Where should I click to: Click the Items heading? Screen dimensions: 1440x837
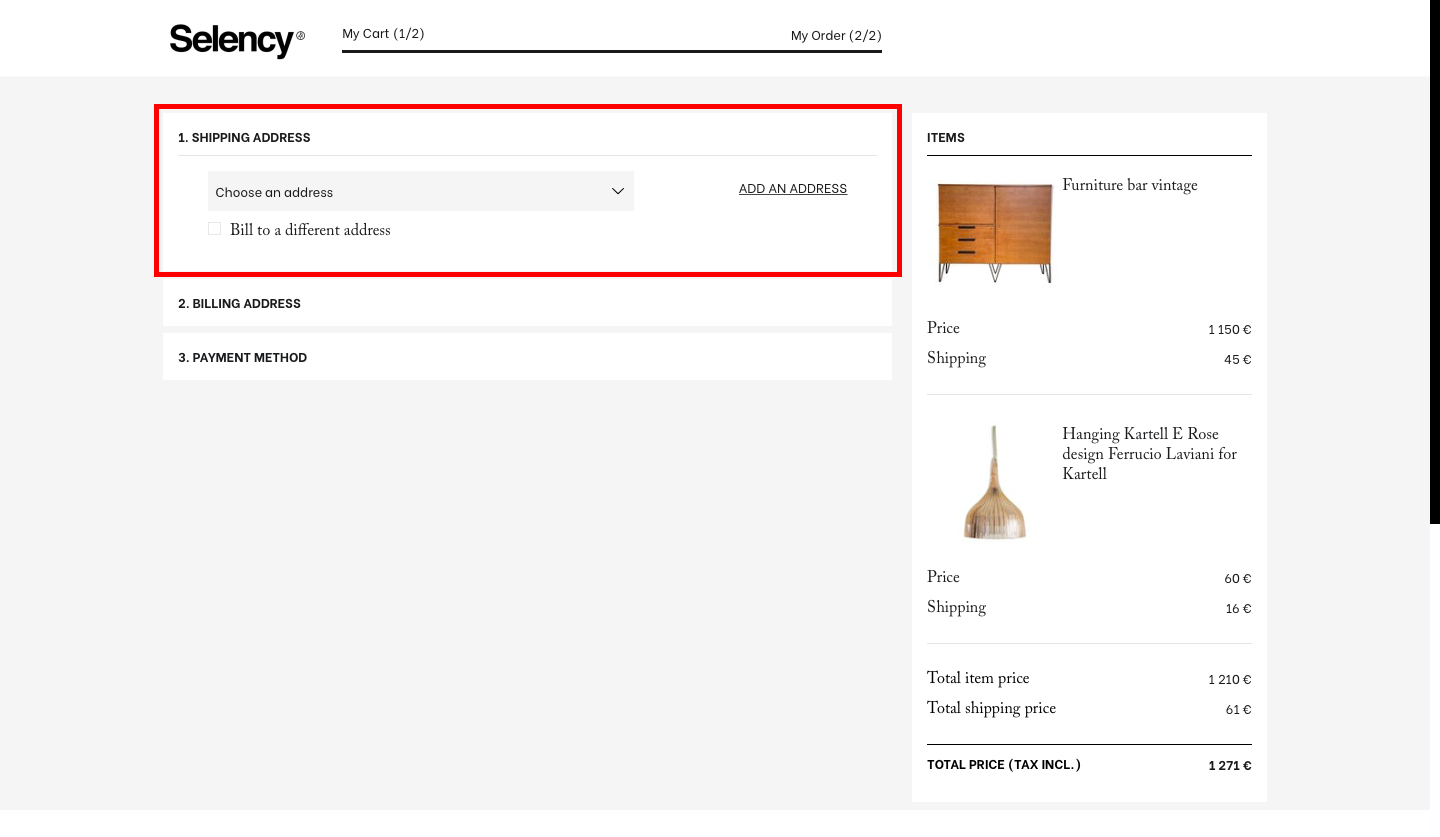(x=946, y=138)
